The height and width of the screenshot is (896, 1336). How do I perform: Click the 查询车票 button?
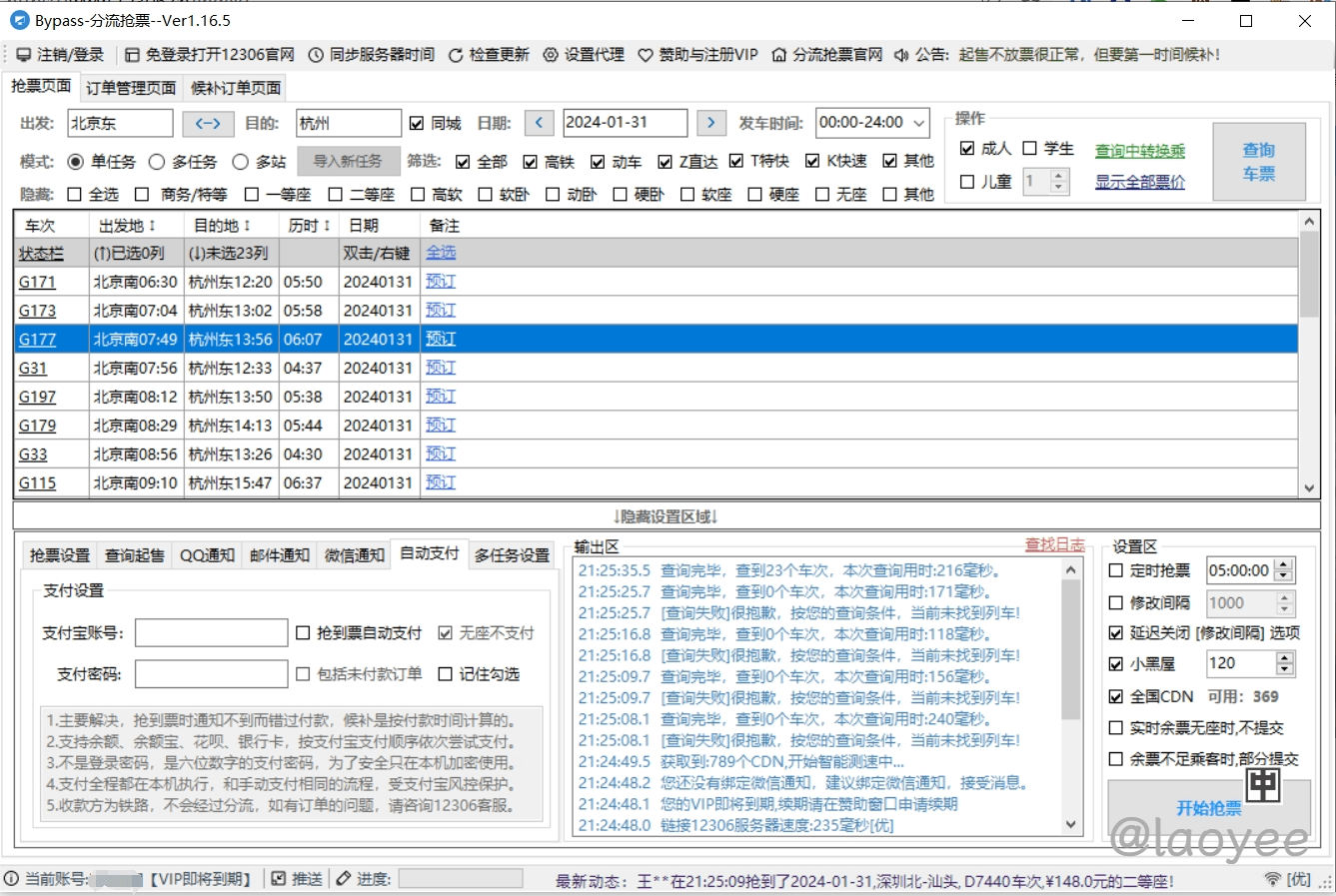[1258, 162]
